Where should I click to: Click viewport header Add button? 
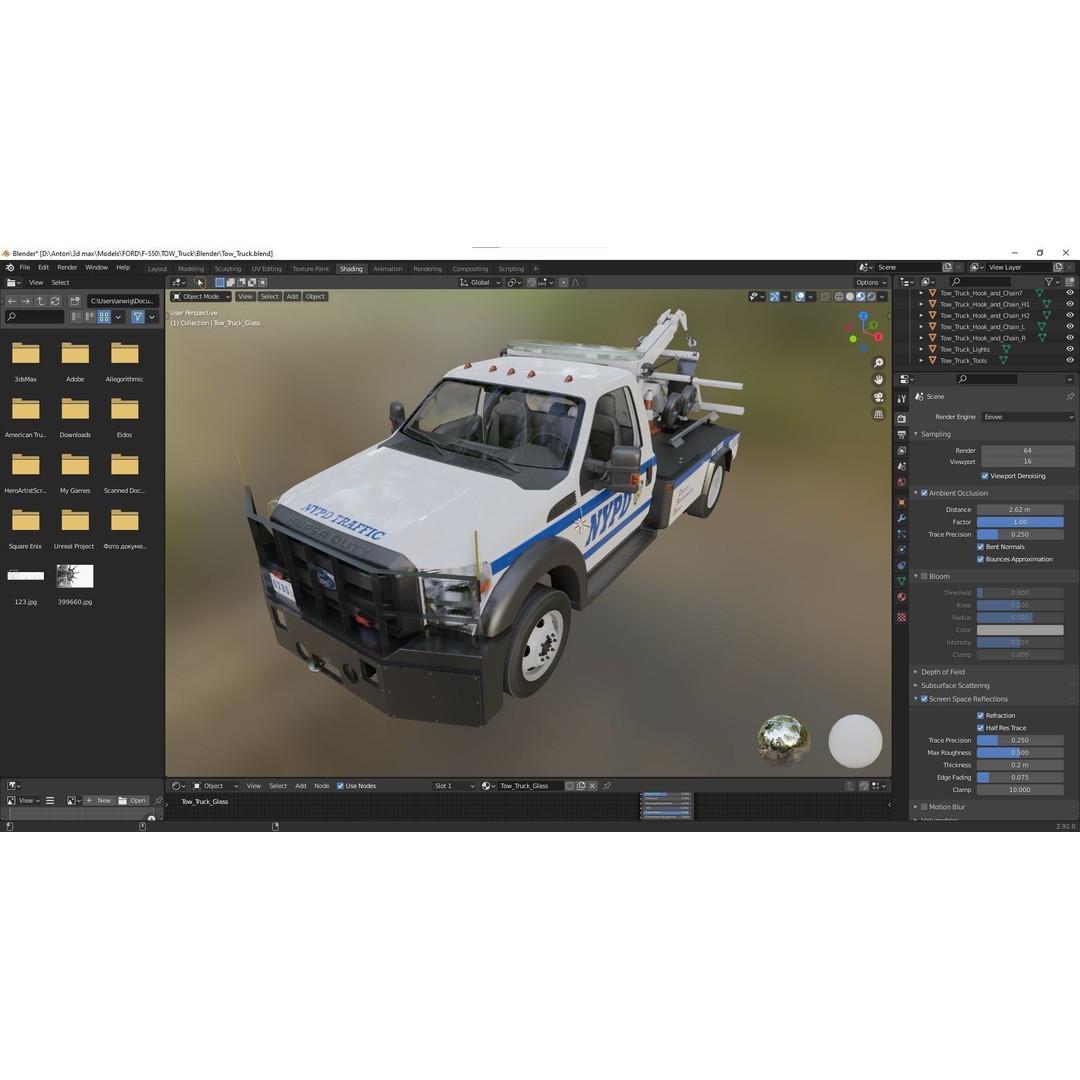click(292, 297)
